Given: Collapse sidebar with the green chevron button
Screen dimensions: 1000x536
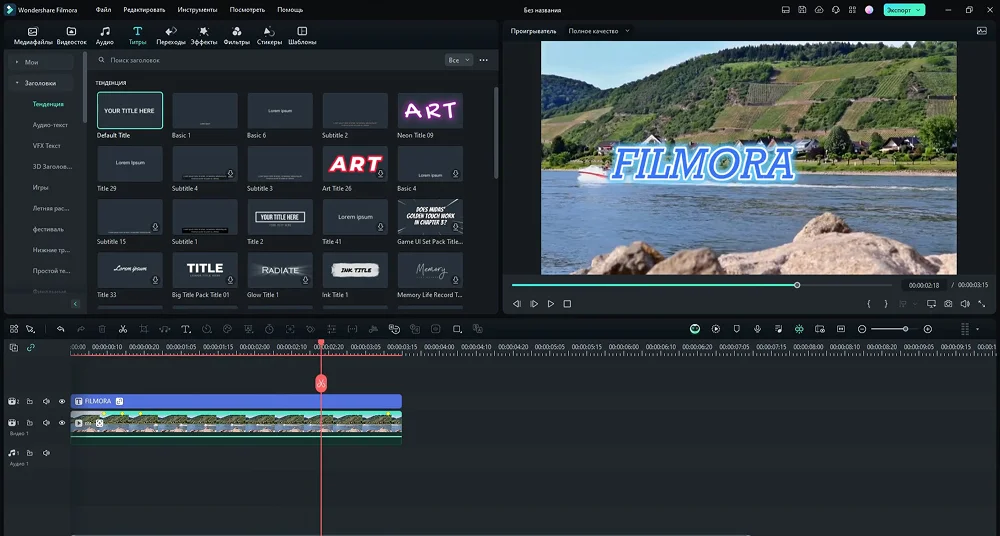Looking at the screenshot, I should 75,304.
